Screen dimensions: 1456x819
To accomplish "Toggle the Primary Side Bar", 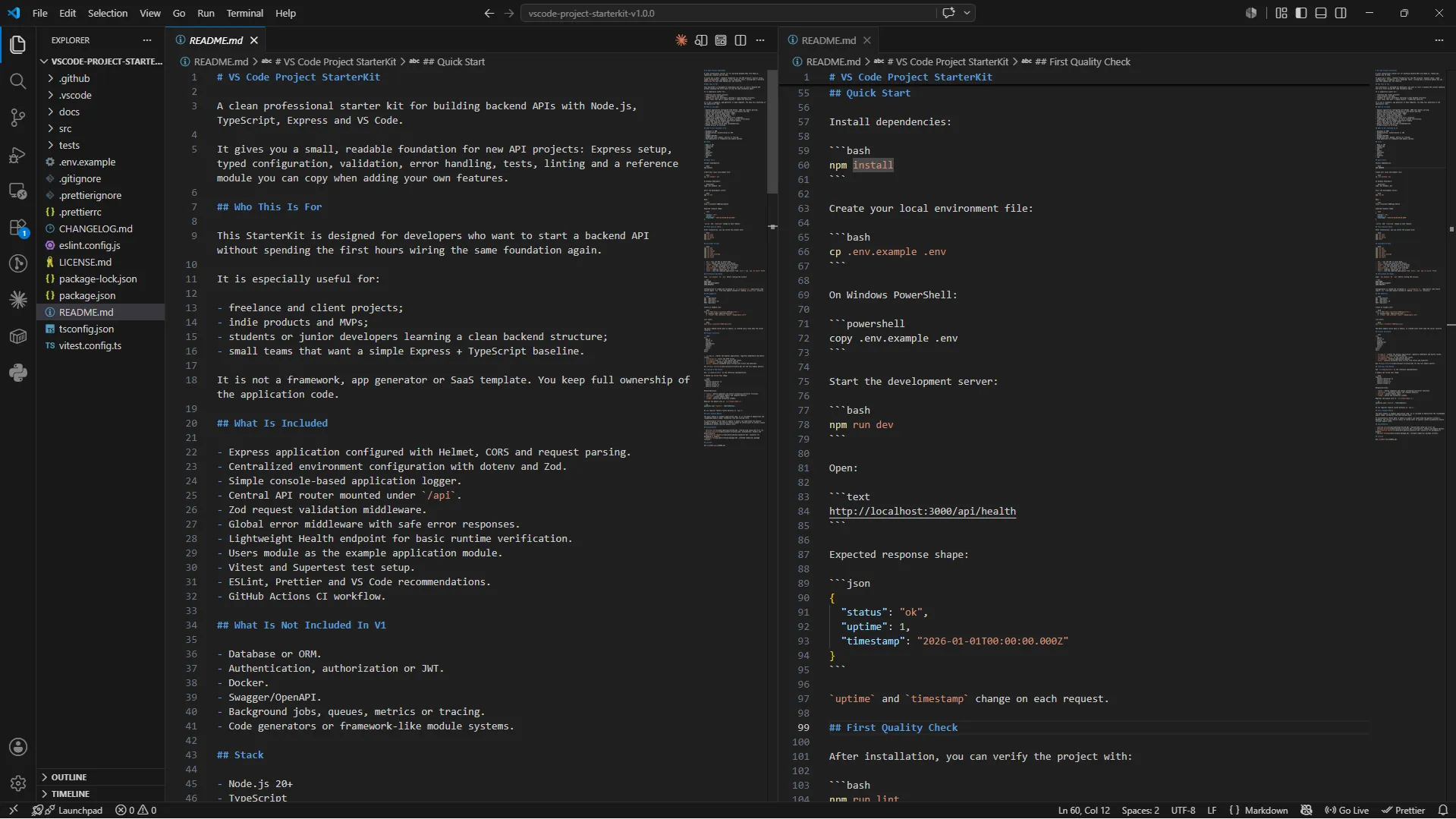I will point(1301,13).
